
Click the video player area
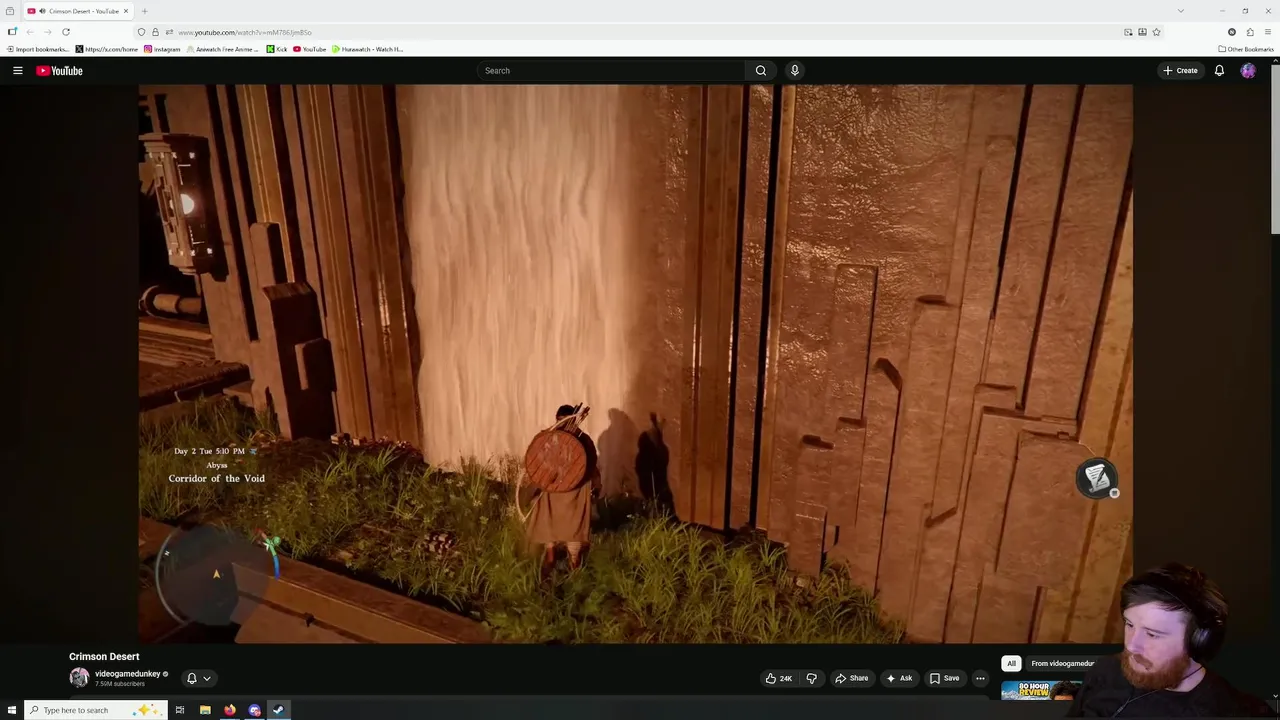(x=635, y=363)
